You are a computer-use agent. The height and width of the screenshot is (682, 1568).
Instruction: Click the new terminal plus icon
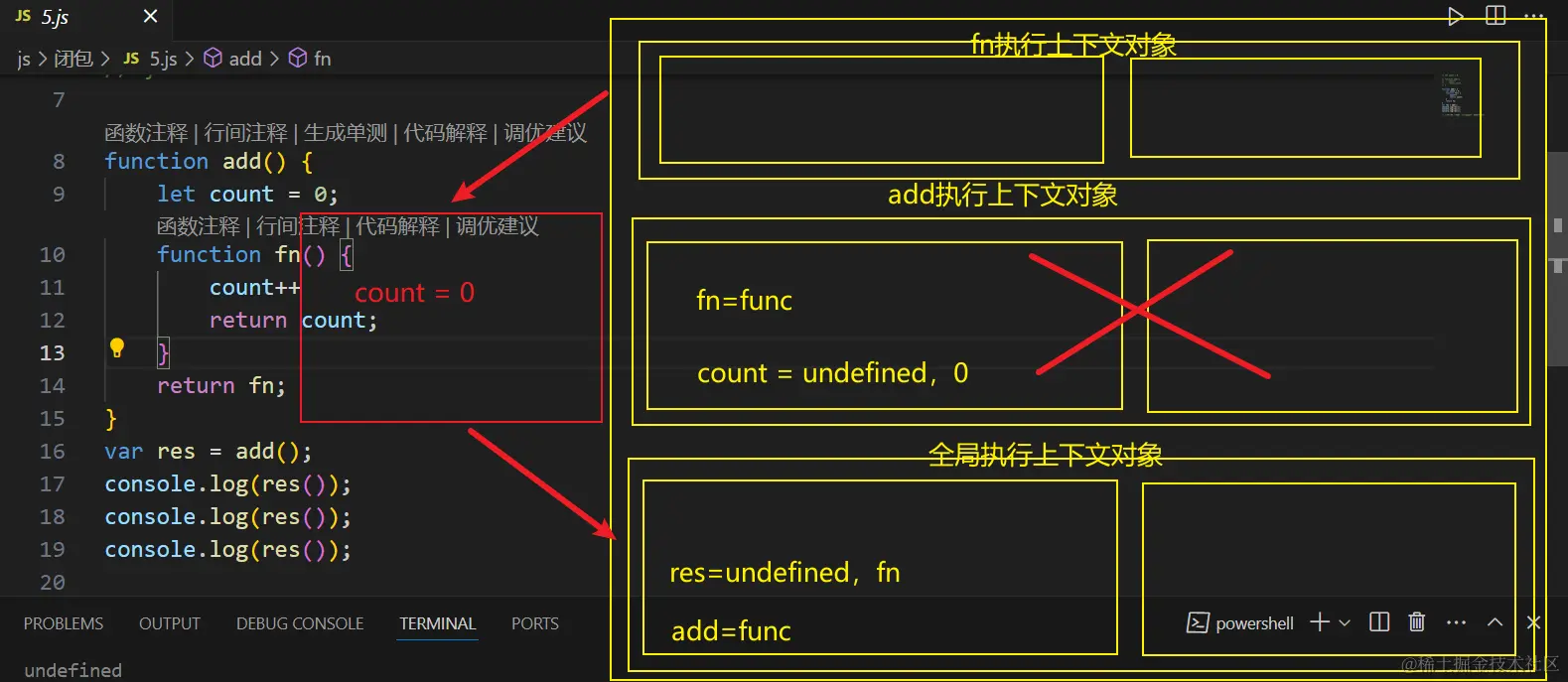tap(1320, 622)
